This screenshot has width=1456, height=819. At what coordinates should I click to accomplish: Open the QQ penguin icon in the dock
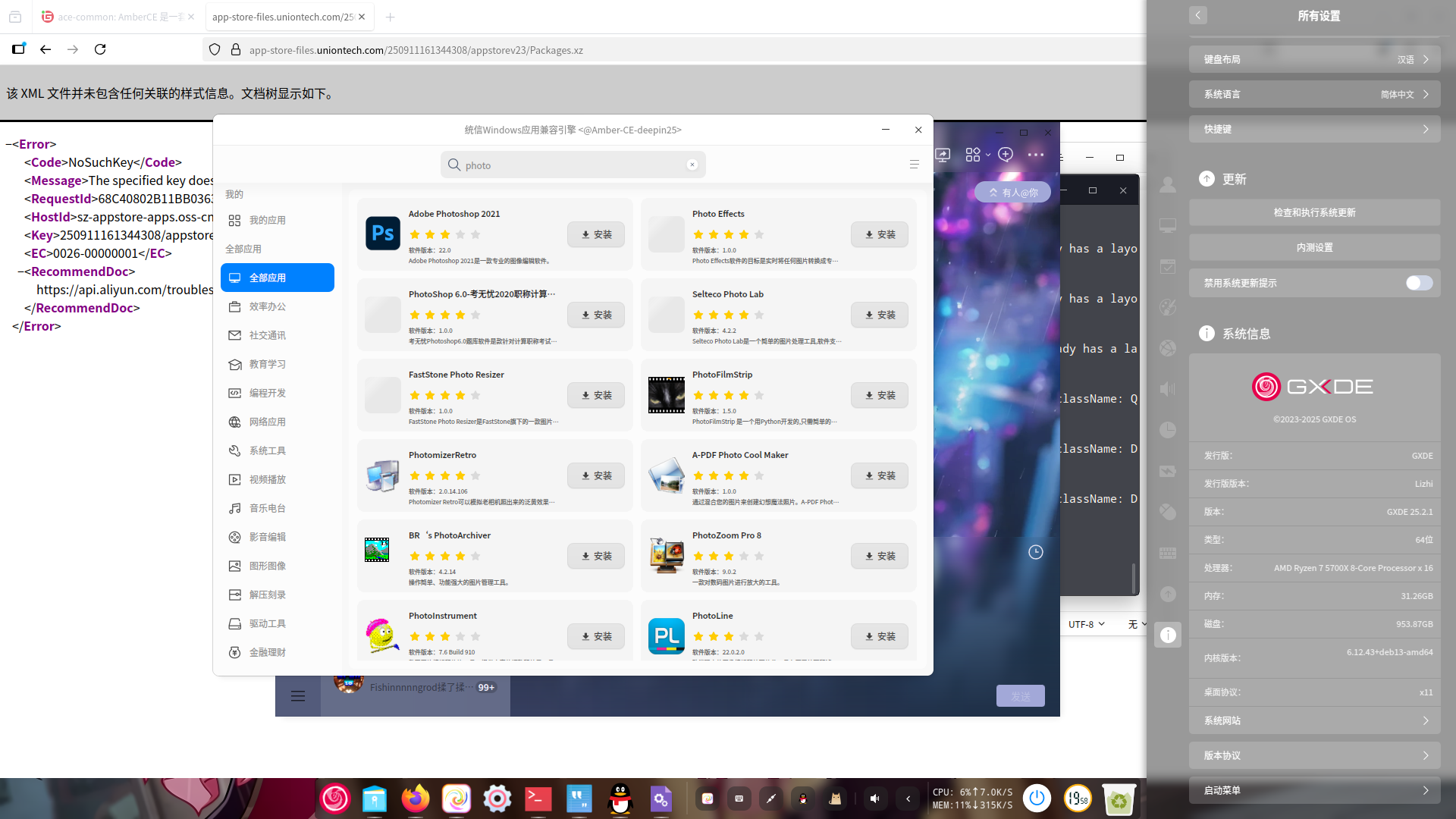620,799
